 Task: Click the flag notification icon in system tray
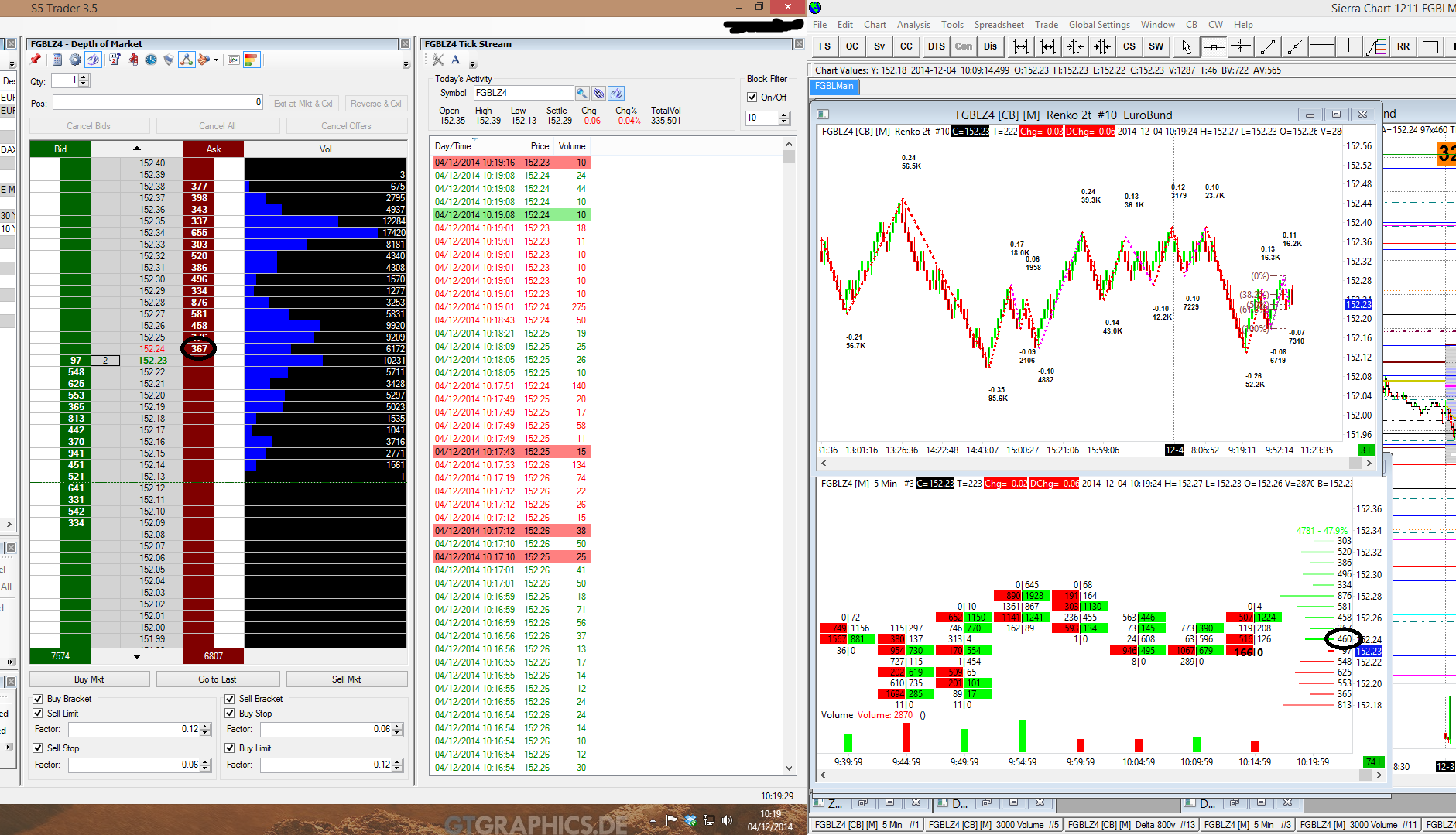pyautogui.click(x=671, y=820)
